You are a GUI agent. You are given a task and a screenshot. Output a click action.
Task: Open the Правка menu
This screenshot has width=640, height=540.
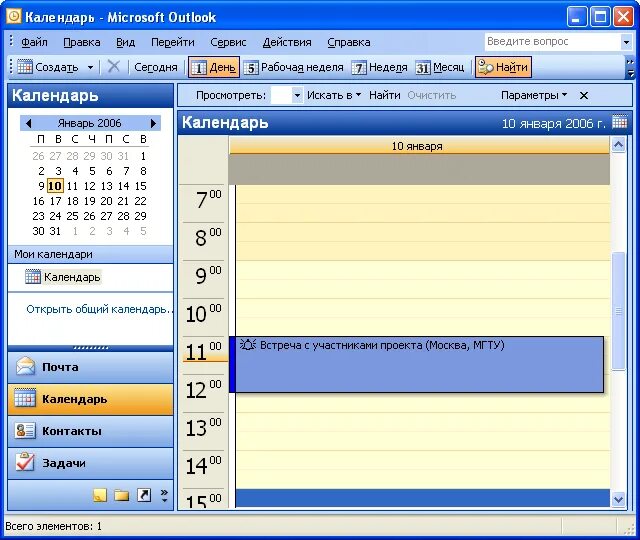point(82,42)
